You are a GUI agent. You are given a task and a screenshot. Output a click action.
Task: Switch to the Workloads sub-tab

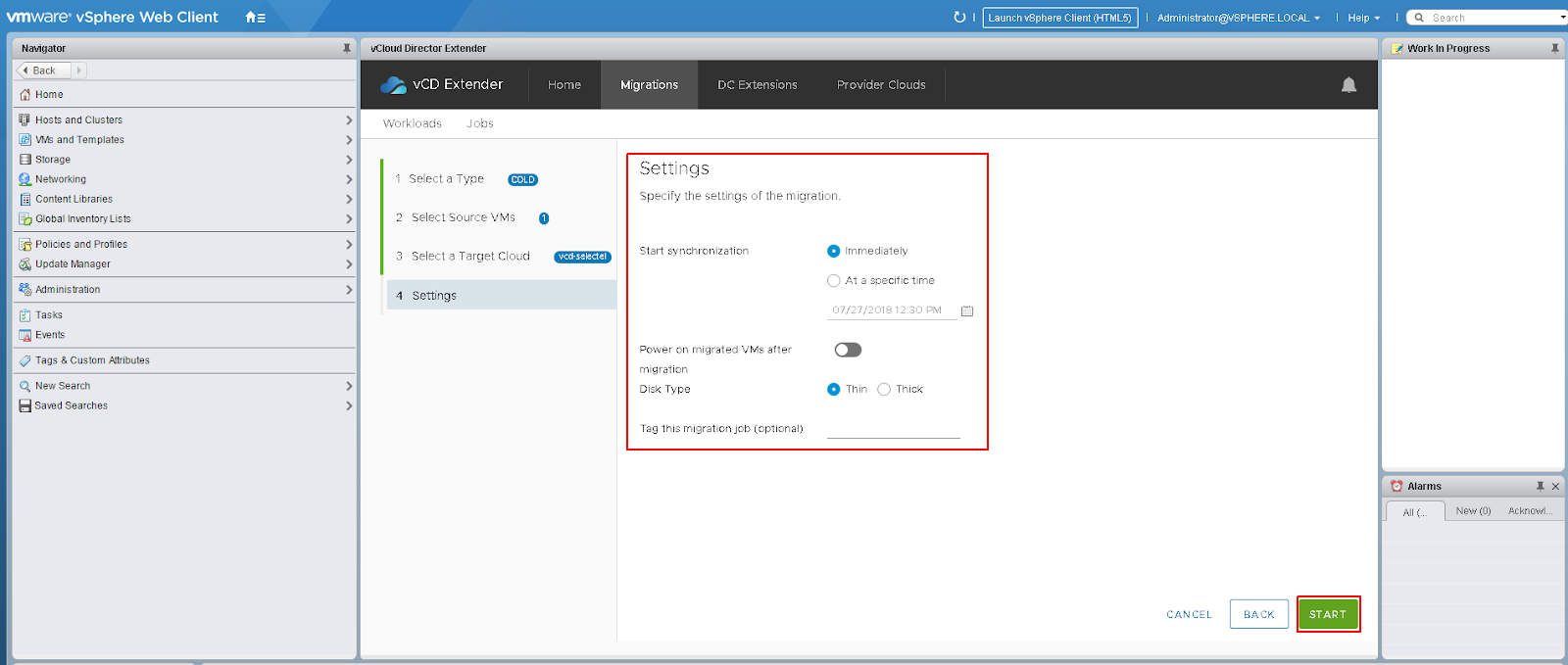coord(413,123)
